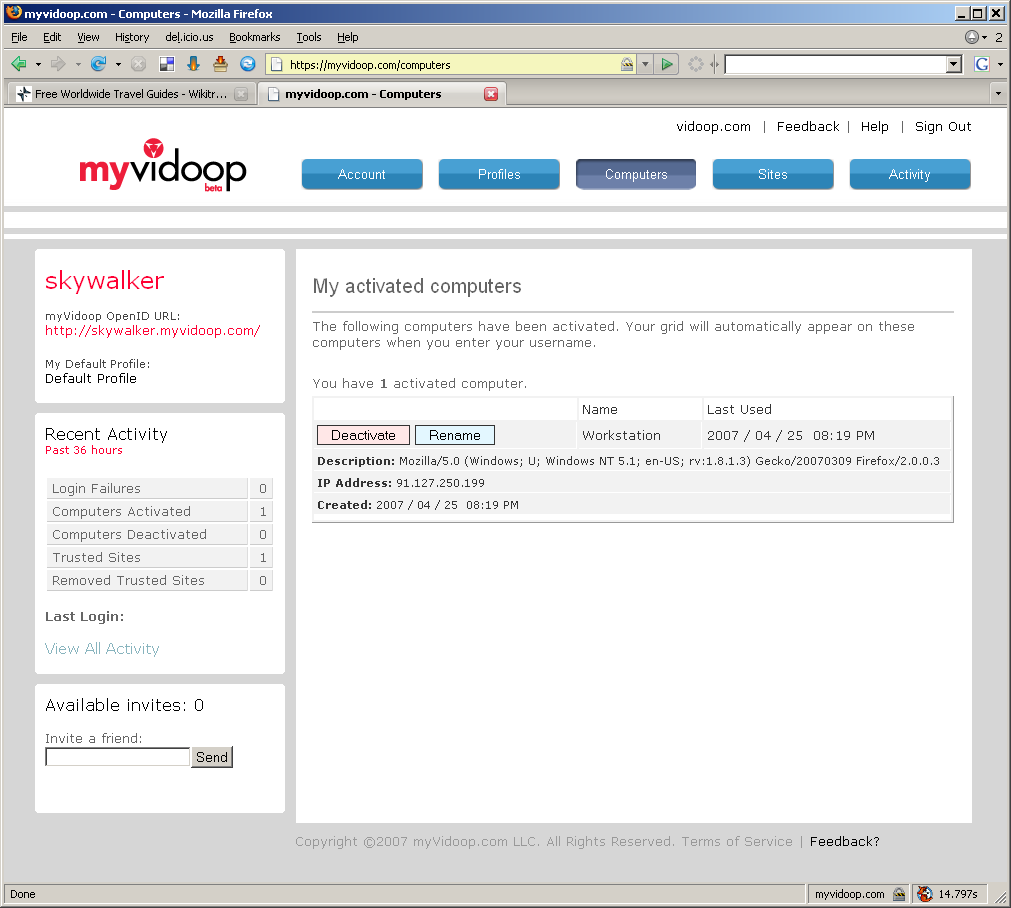Open the Forward history dropdown arrow
Screen dimensions: 1011x908
[x=78, y=64]
